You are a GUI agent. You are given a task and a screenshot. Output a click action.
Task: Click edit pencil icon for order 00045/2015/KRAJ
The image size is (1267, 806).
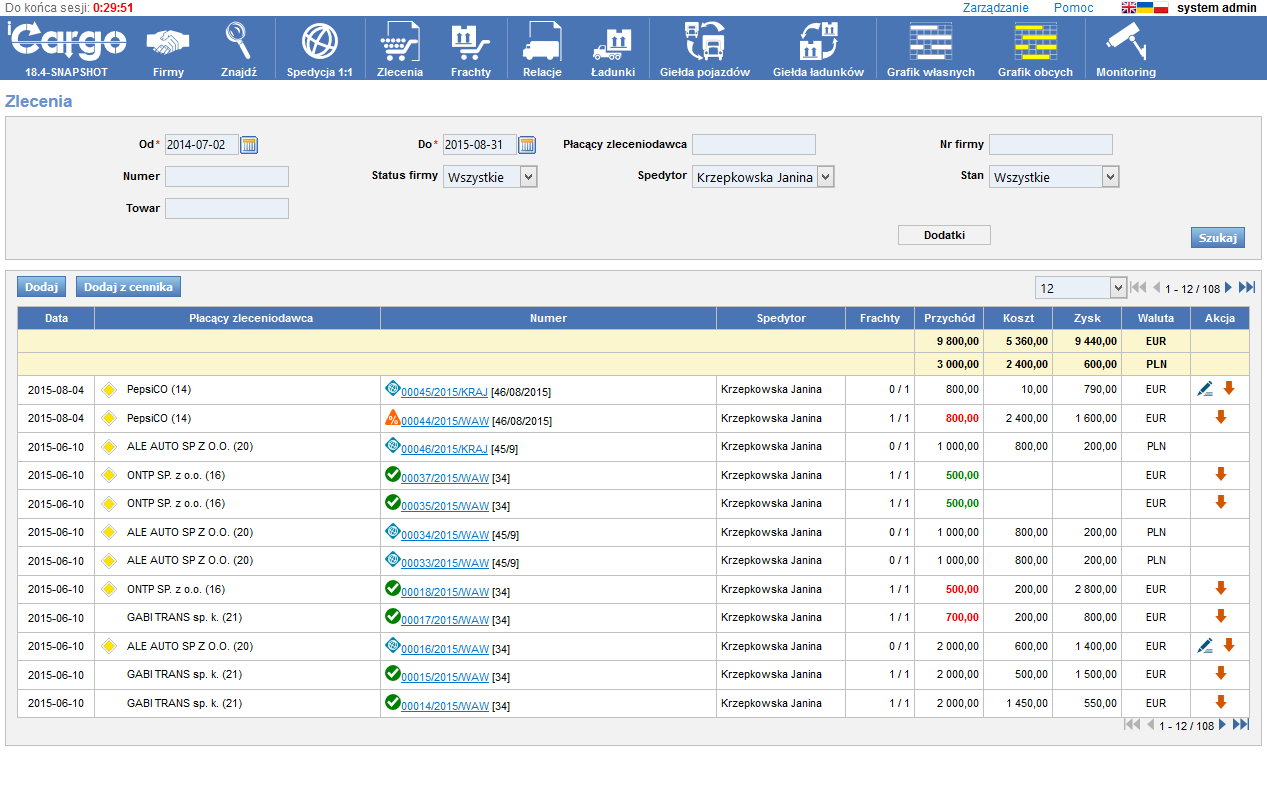coord(1206,389)
